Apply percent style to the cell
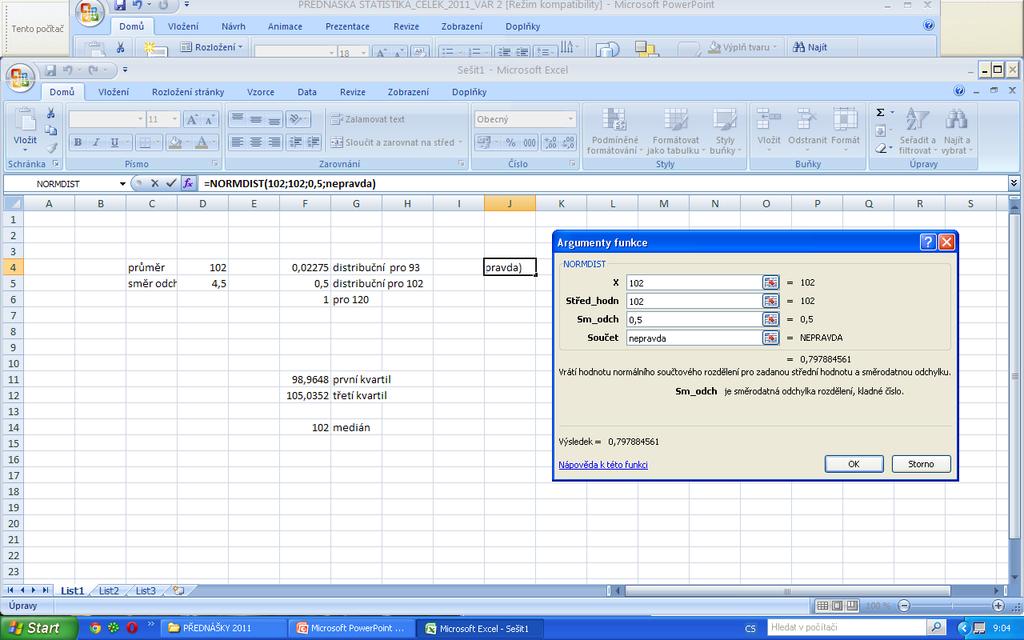The image size is (1024, 640). [x=511, y=142]
